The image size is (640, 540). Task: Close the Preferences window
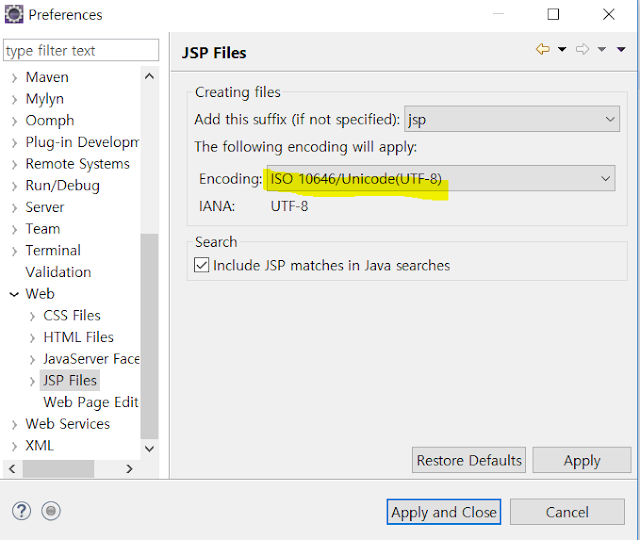609,14
